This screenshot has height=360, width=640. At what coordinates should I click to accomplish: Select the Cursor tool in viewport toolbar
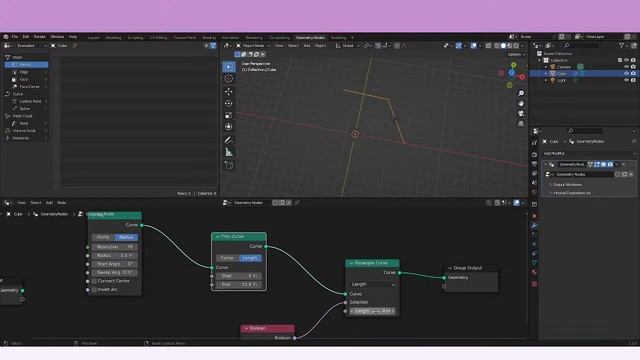point(229,78)
